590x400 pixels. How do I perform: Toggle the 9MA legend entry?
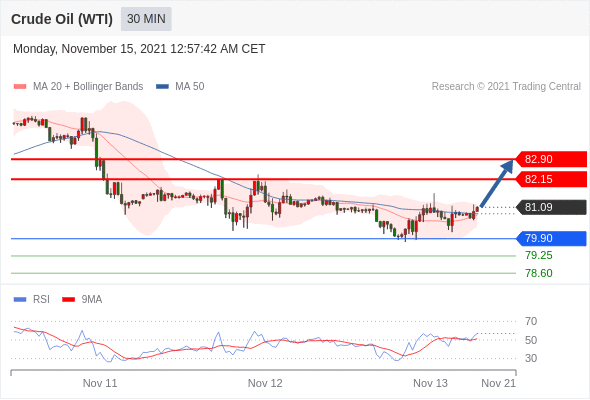pyautogui.click(x=82, y=300)
